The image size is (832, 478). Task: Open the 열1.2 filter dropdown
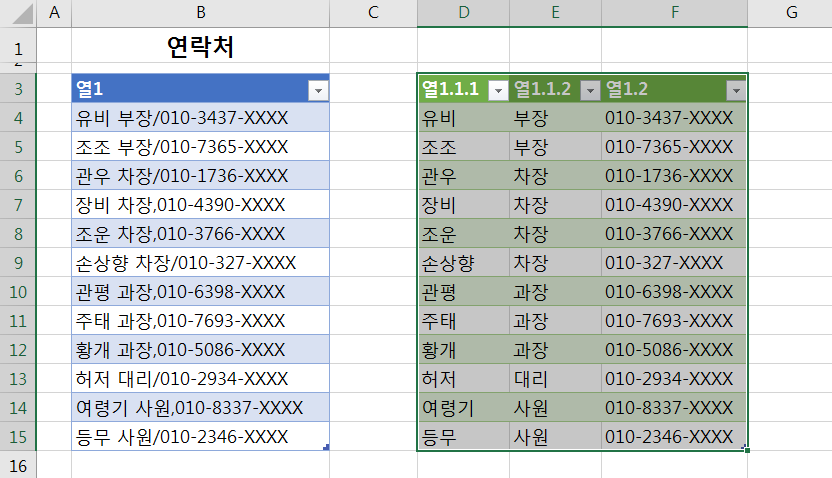[x=735, y=91]
